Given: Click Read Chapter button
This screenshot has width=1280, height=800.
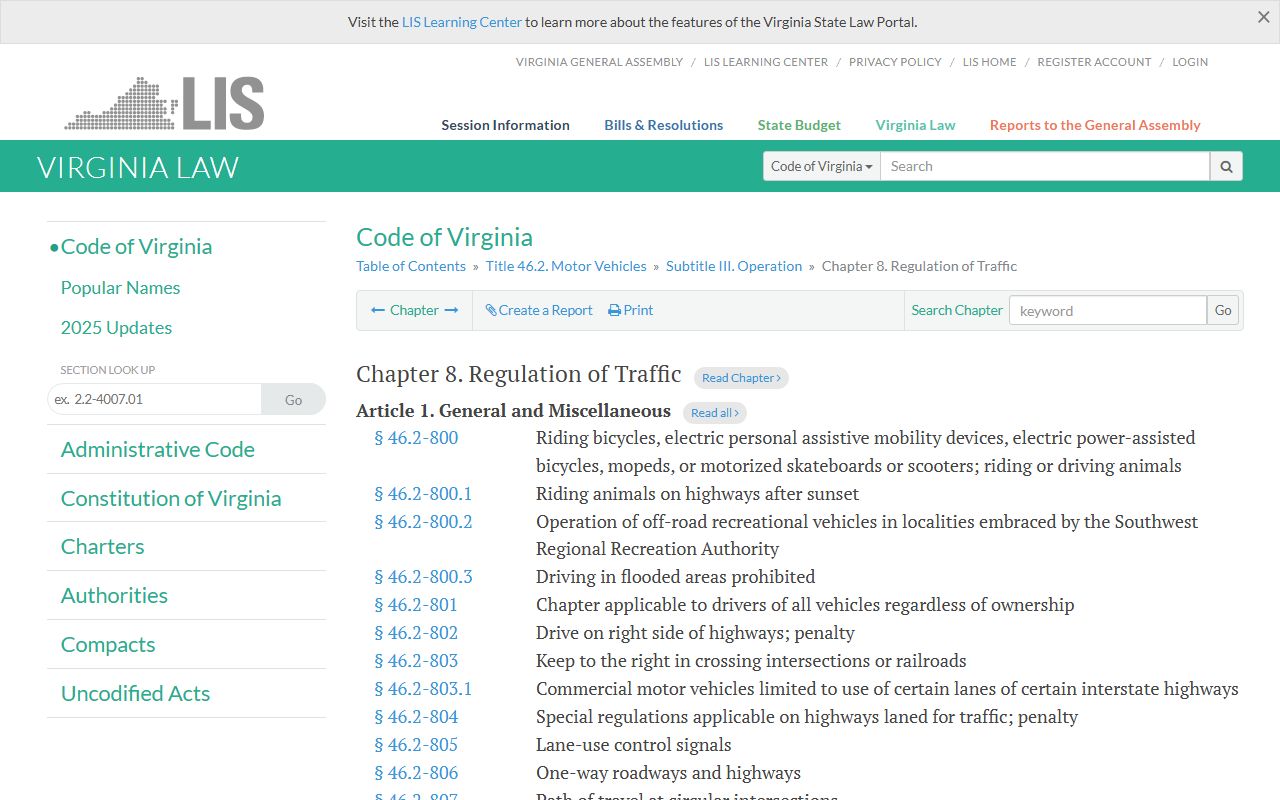Looking at the screenshot, I should [741, 378].
